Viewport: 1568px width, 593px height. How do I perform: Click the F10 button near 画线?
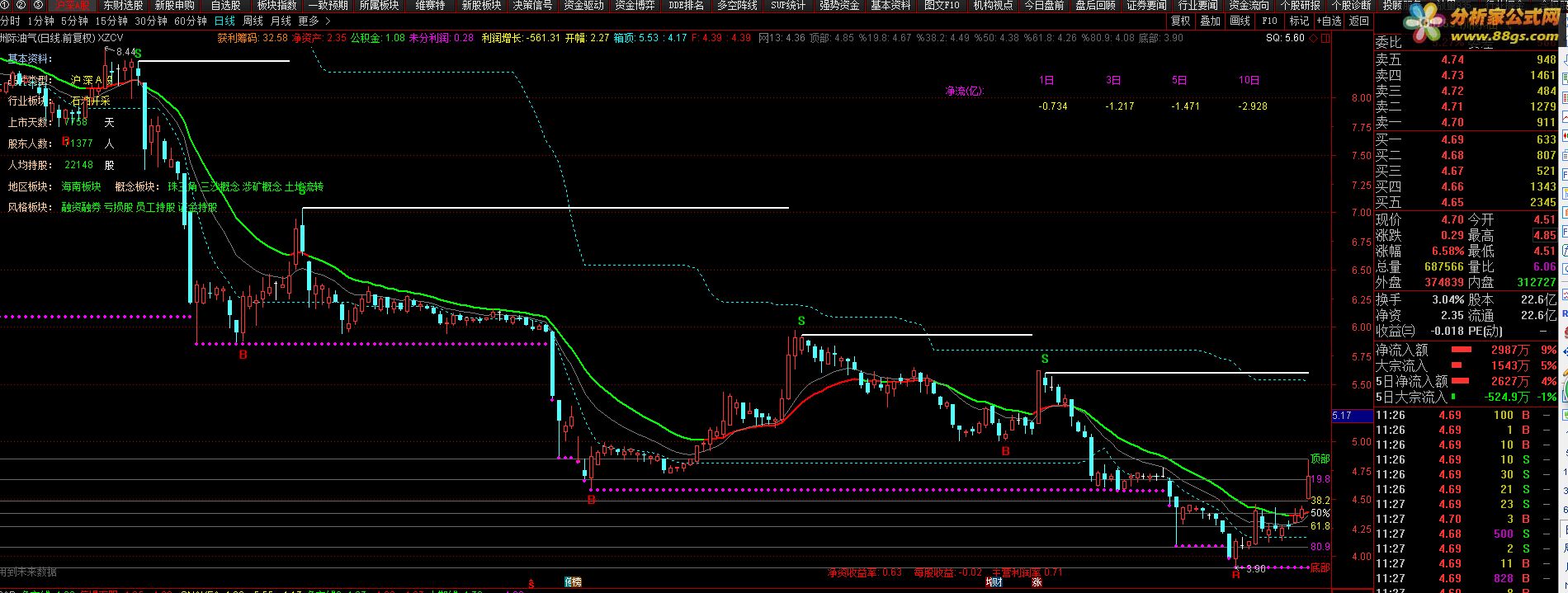pyautogui.click(x=1270, y=21)
